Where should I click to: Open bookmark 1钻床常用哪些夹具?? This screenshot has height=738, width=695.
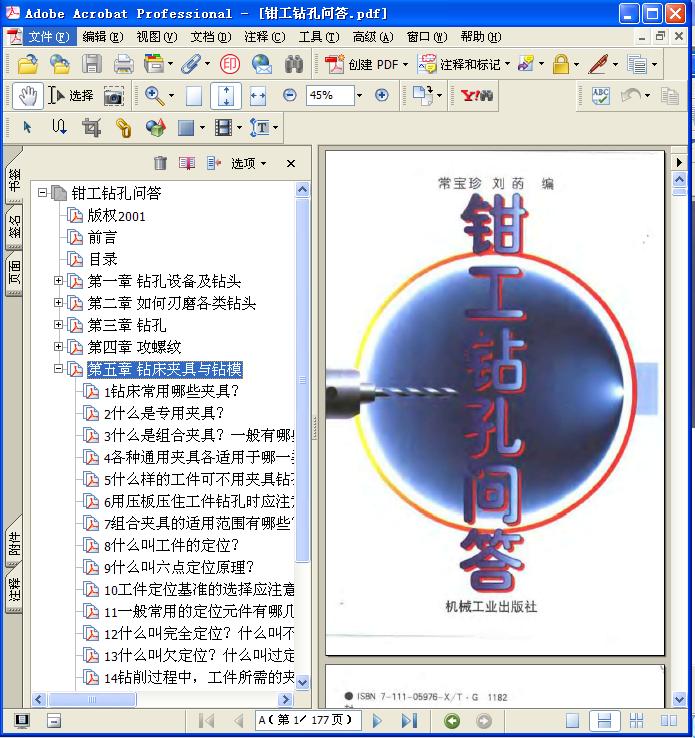click(171, 391)
